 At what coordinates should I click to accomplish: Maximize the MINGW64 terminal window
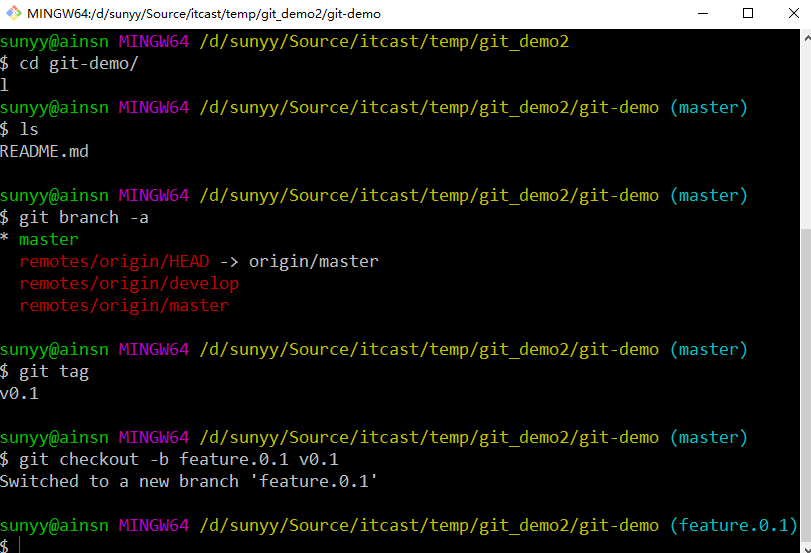747,14
